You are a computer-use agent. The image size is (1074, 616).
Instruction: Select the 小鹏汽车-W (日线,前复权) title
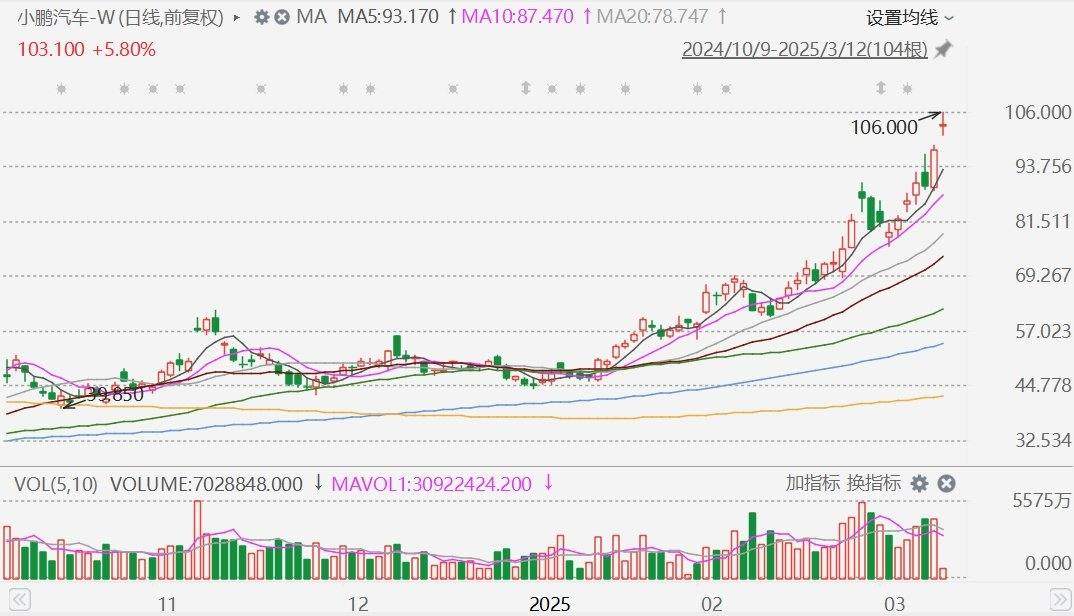[118, 17]
